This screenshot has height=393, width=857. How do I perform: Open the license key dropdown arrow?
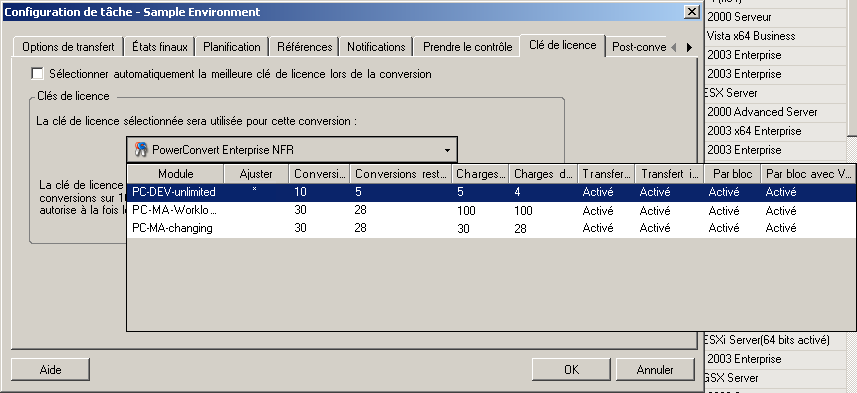point(447,150)
